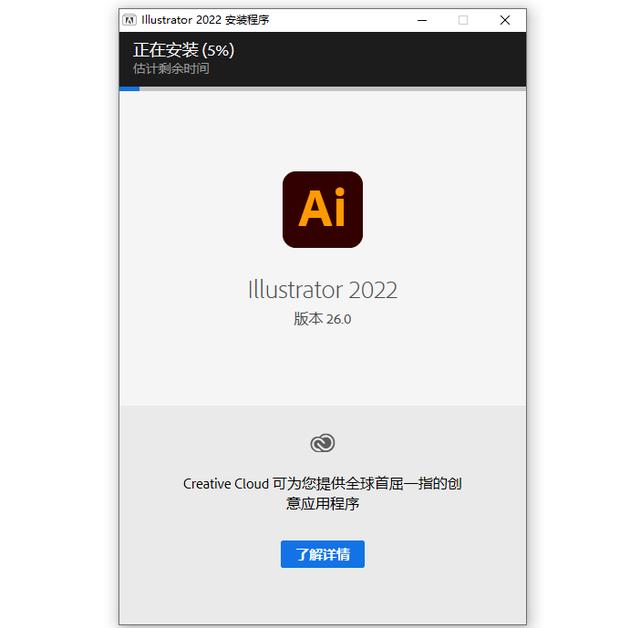
Task: Click the blank space below 了解详情 button
Action: coord(322,596)
